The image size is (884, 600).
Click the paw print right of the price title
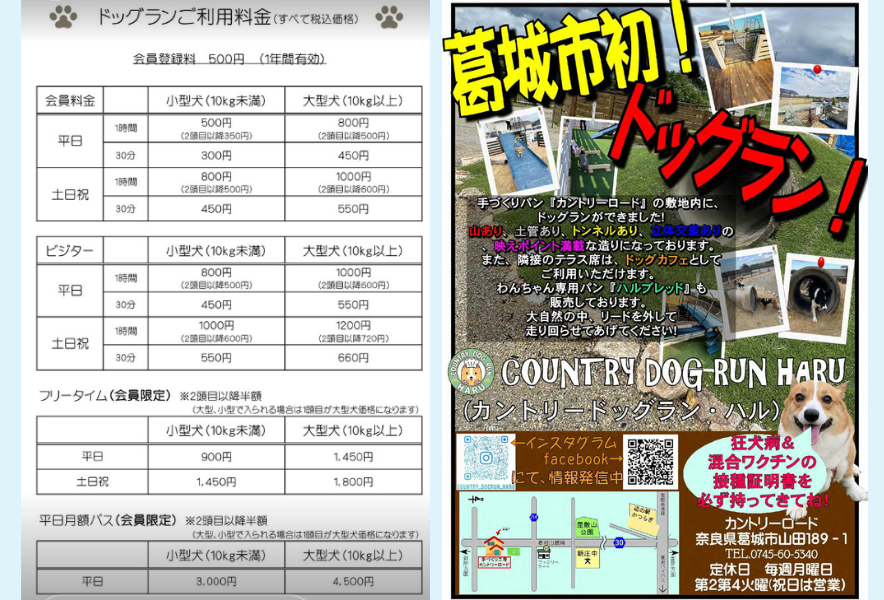(x=389, y=17)
